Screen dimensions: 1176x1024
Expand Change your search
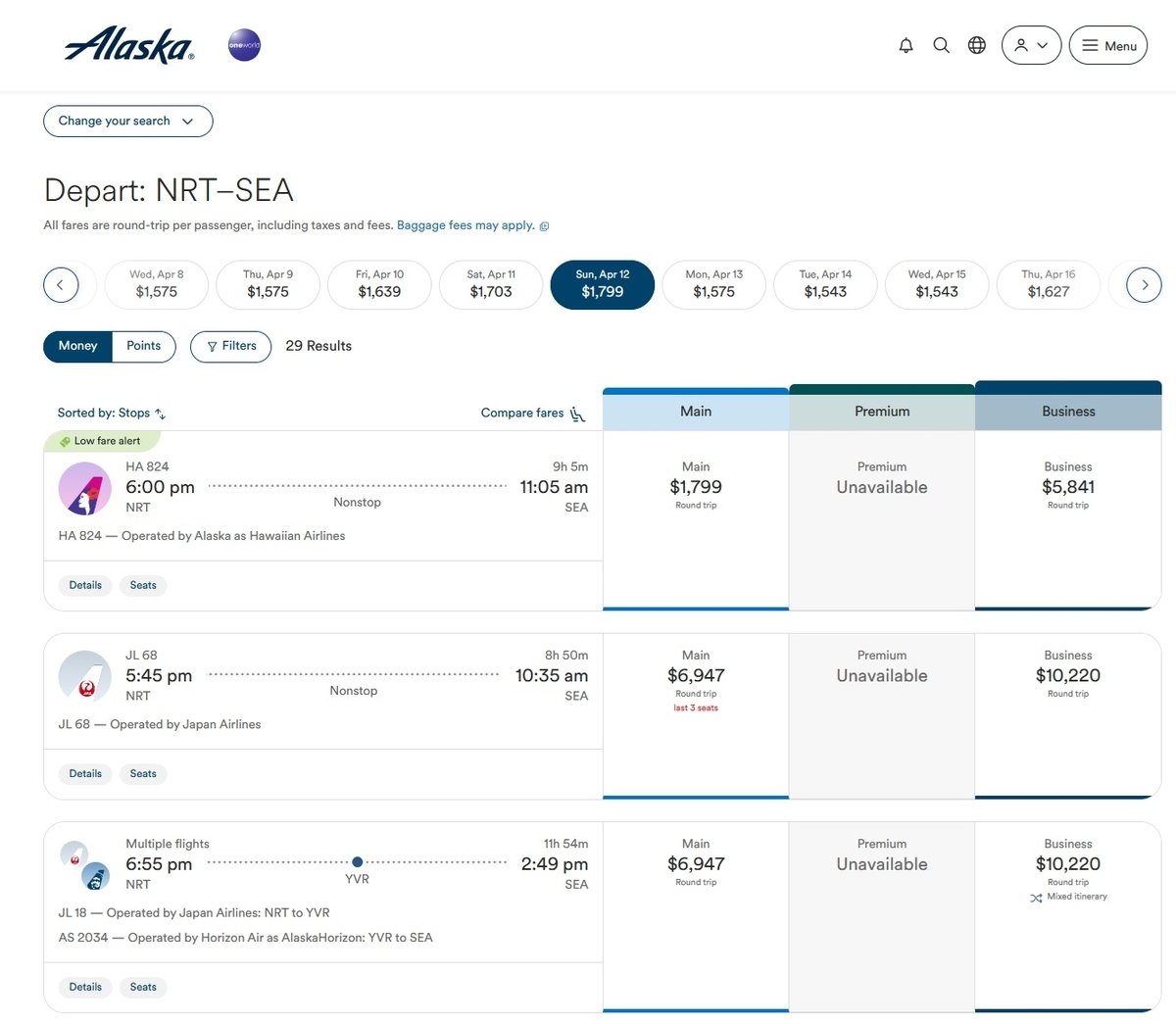(x=127, y=121)
